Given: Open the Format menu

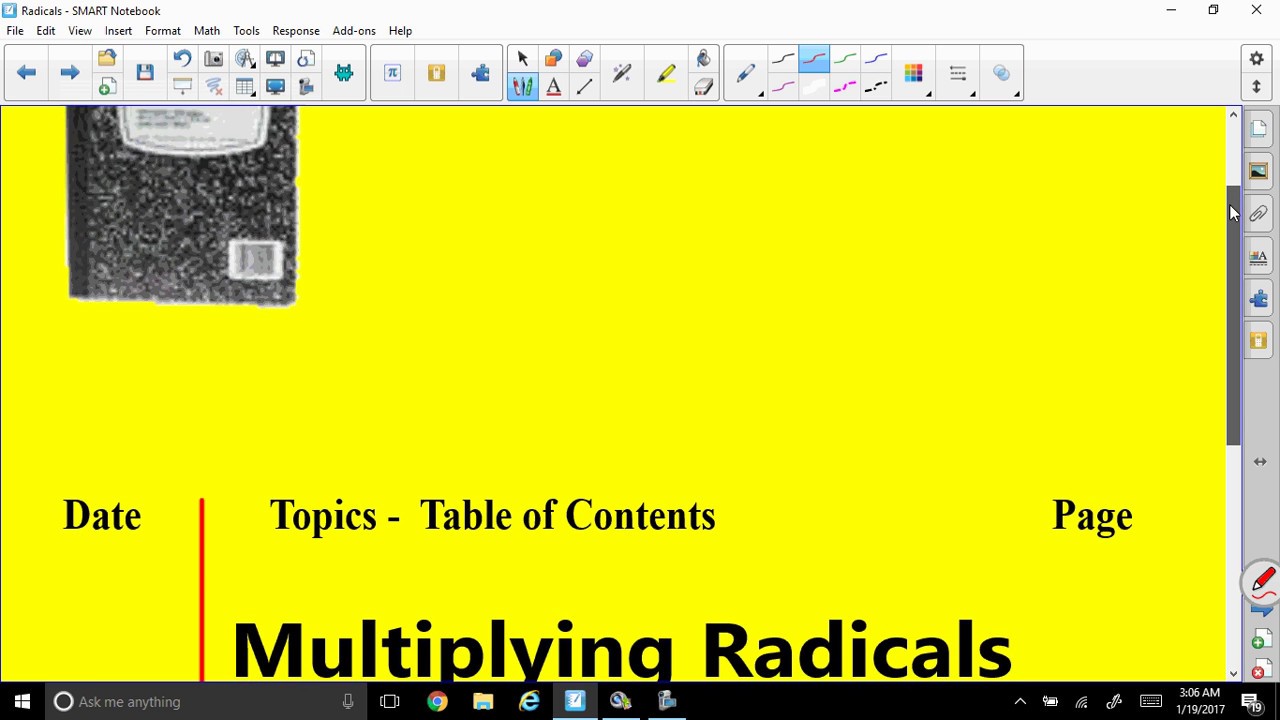Looking at the screenshot, I should 163,31.
